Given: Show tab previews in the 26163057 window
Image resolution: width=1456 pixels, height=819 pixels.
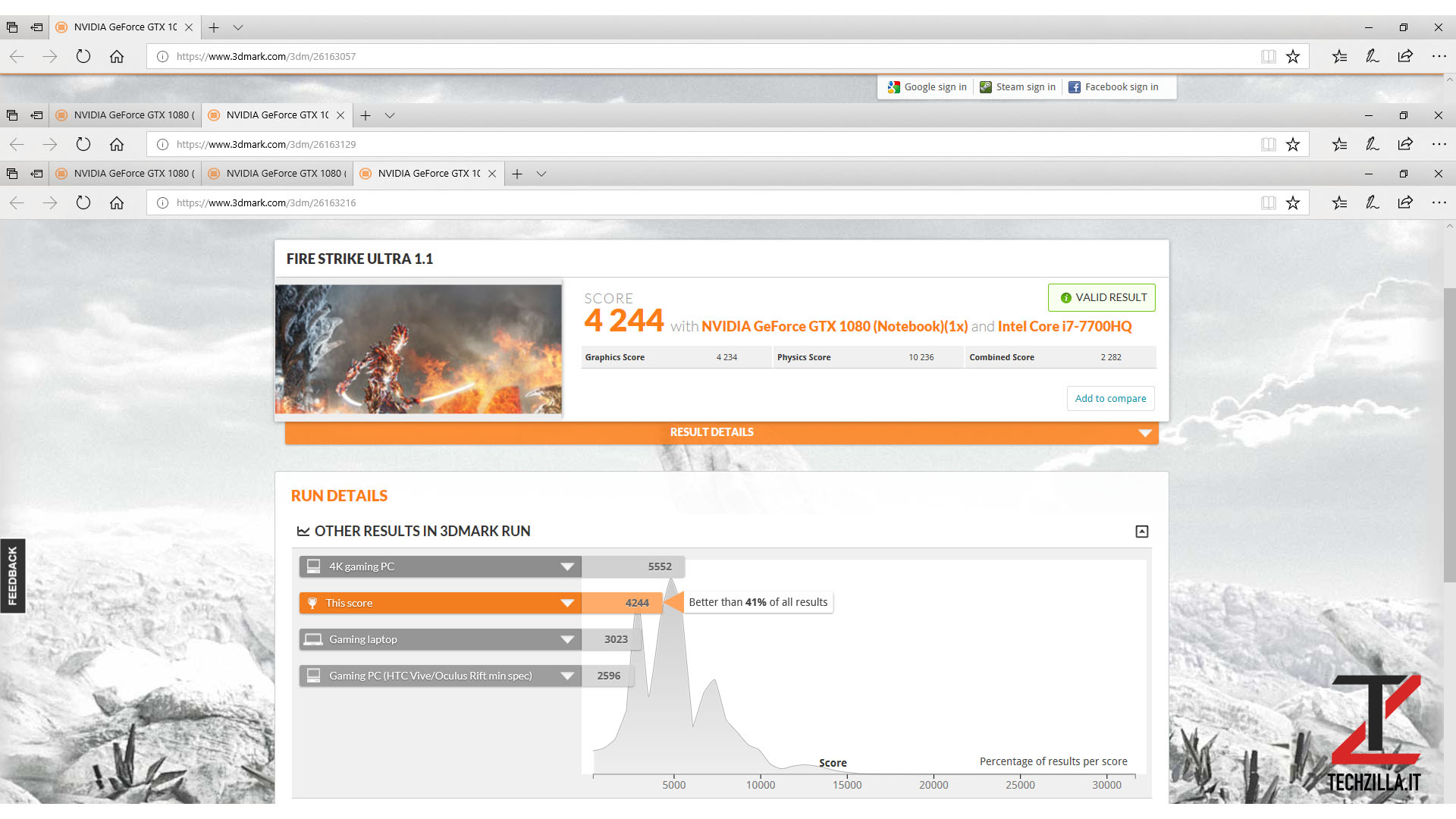Looking at the screenshot, I should tap(238, 27).
